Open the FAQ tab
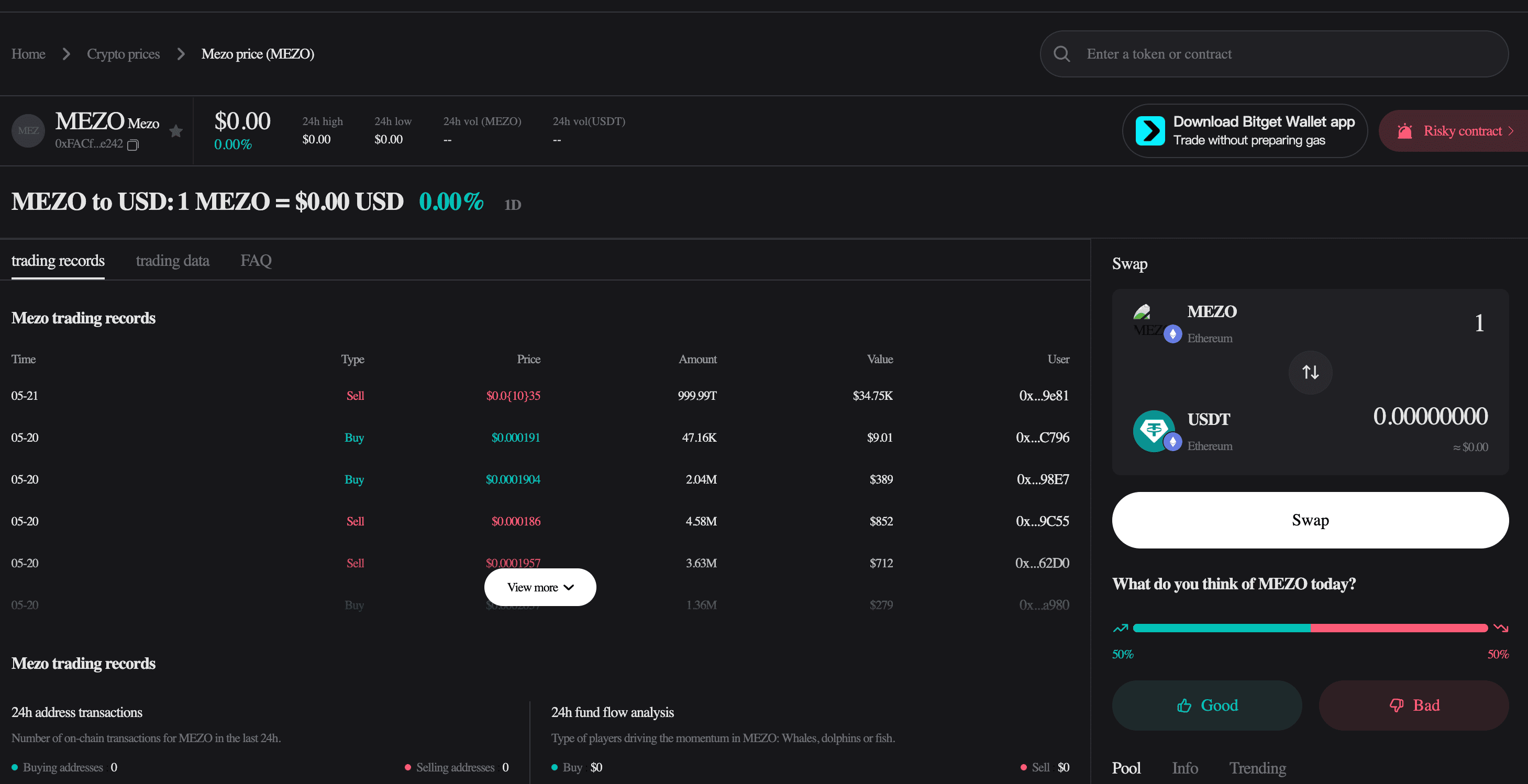 coord(256,260)
